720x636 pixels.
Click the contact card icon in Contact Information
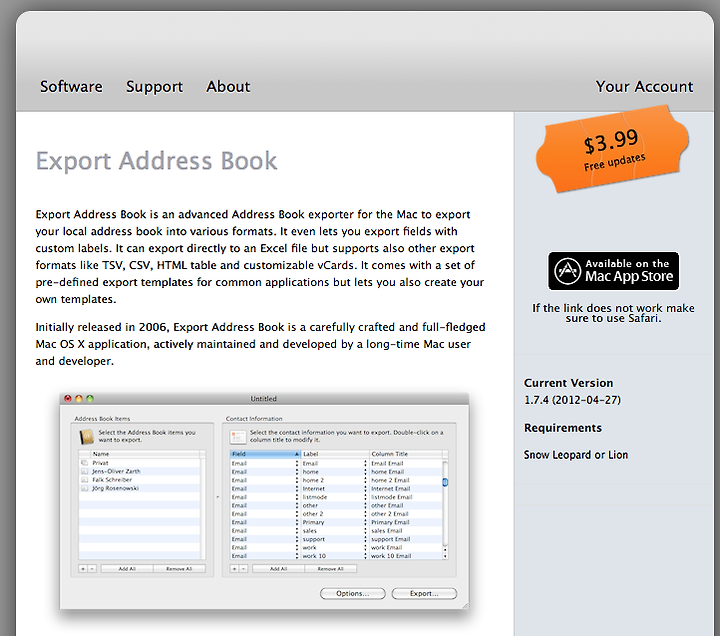[238, 437]
